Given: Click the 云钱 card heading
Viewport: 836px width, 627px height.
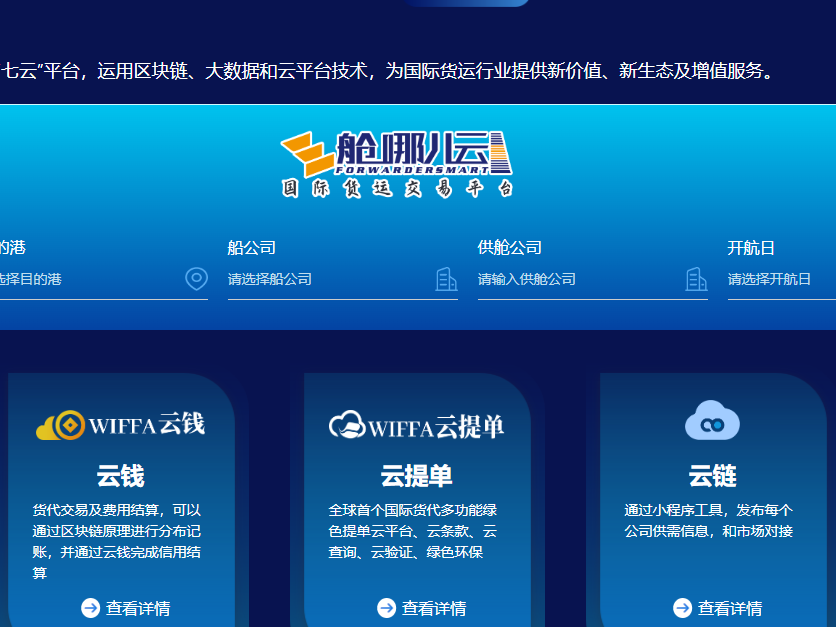Looking at the screenshot, I should 120,476.
